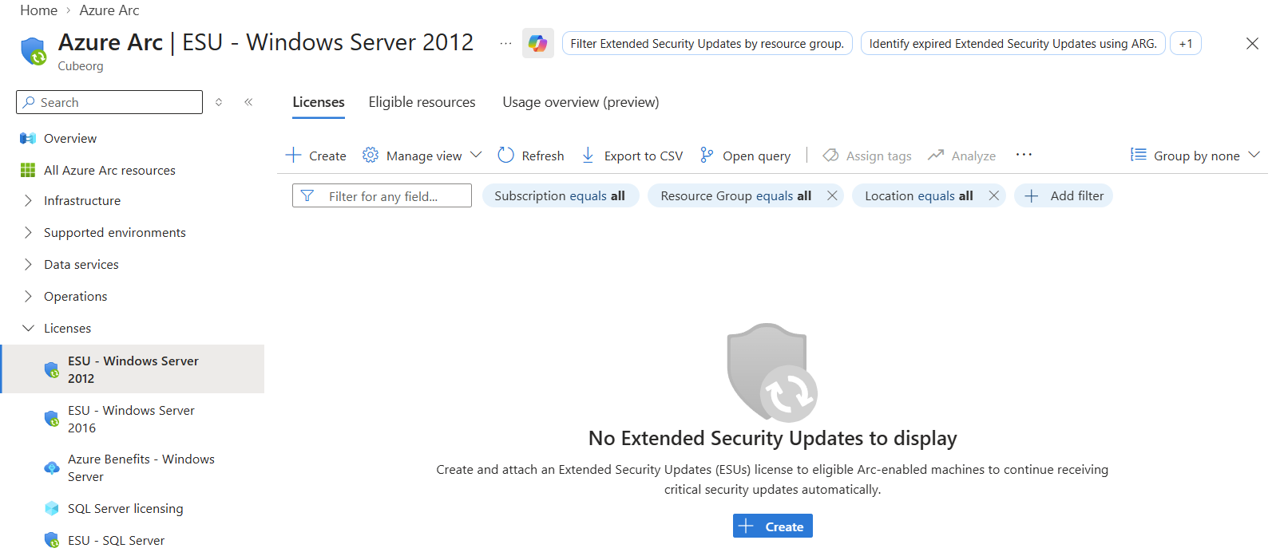Click the Copilot icon in the header
The height and width of the screenshot is (552, 1280).
(538, 44)
